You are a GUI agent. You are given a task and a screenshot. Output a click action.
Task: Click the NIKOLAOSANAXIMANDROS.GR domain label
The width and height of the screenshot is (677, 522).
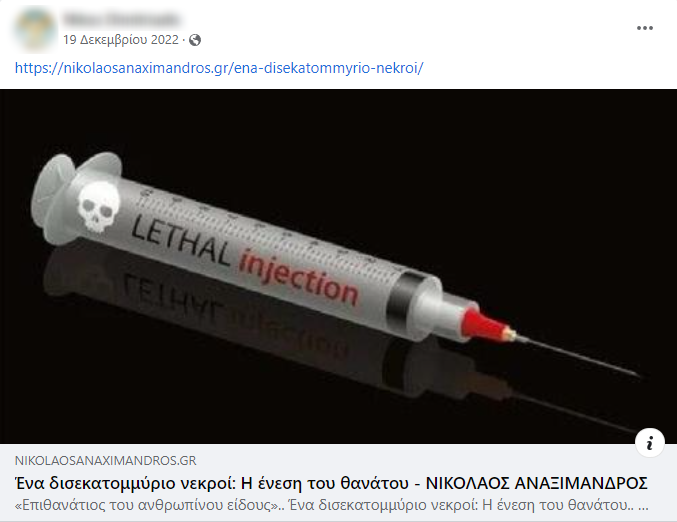pyautogui.click(x=105, y=461)
